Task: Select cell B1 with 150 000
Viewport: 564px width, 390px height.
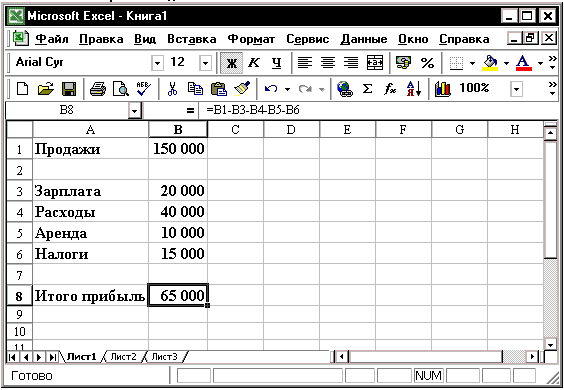Action: [x=178, y=149]
